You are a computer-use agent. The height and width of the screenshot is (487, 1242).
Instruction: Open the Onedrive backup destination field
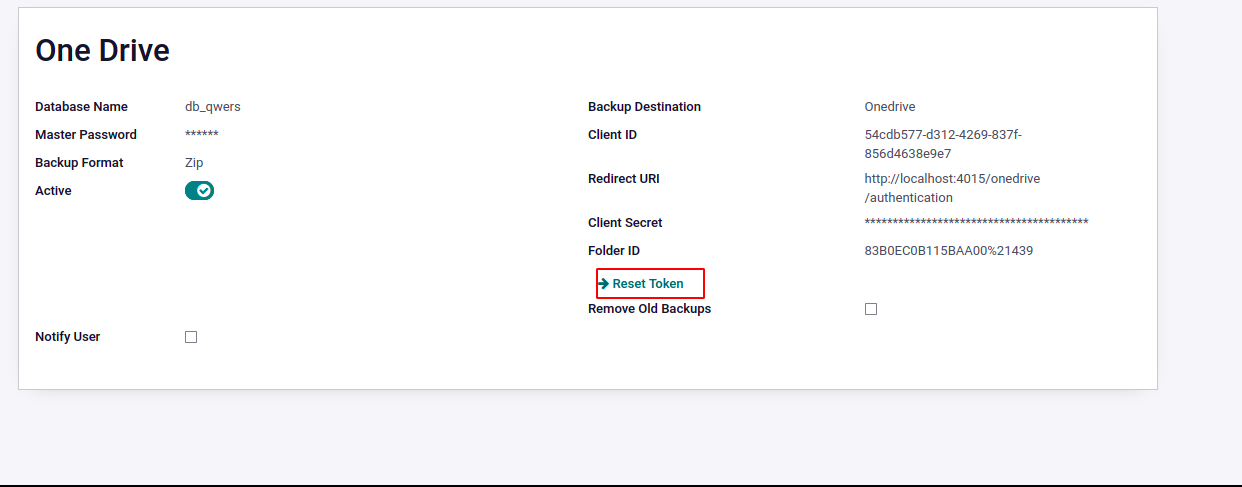889,107
